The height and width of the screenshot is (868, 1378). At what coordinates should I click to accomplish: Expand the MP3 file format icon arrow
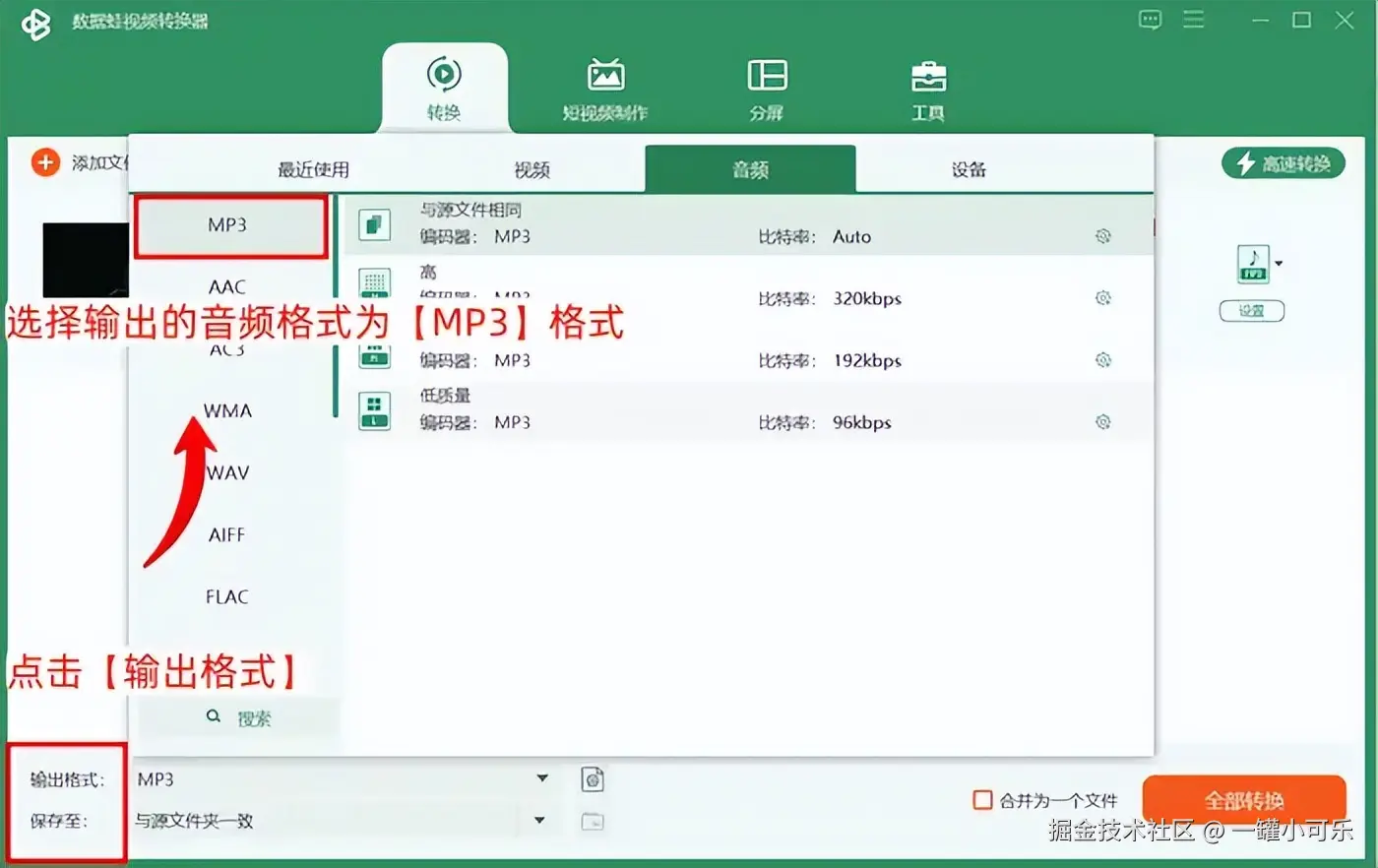point(1279,264)
